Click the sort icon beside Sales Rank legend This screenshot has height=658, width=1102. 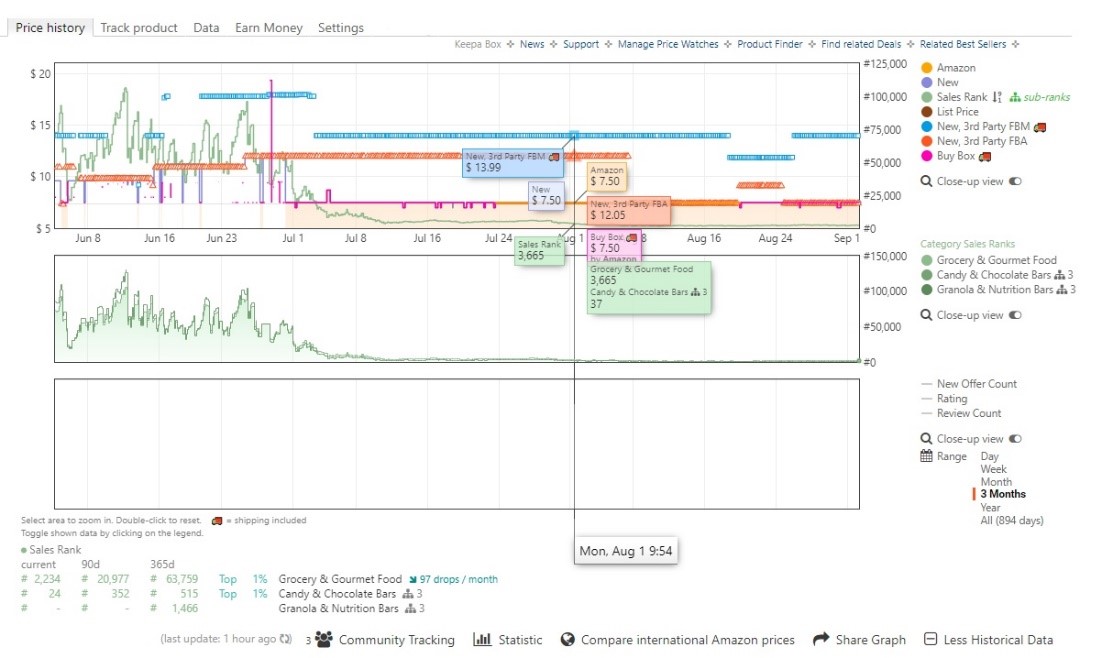pyautogui.click(x=997, y=97)
